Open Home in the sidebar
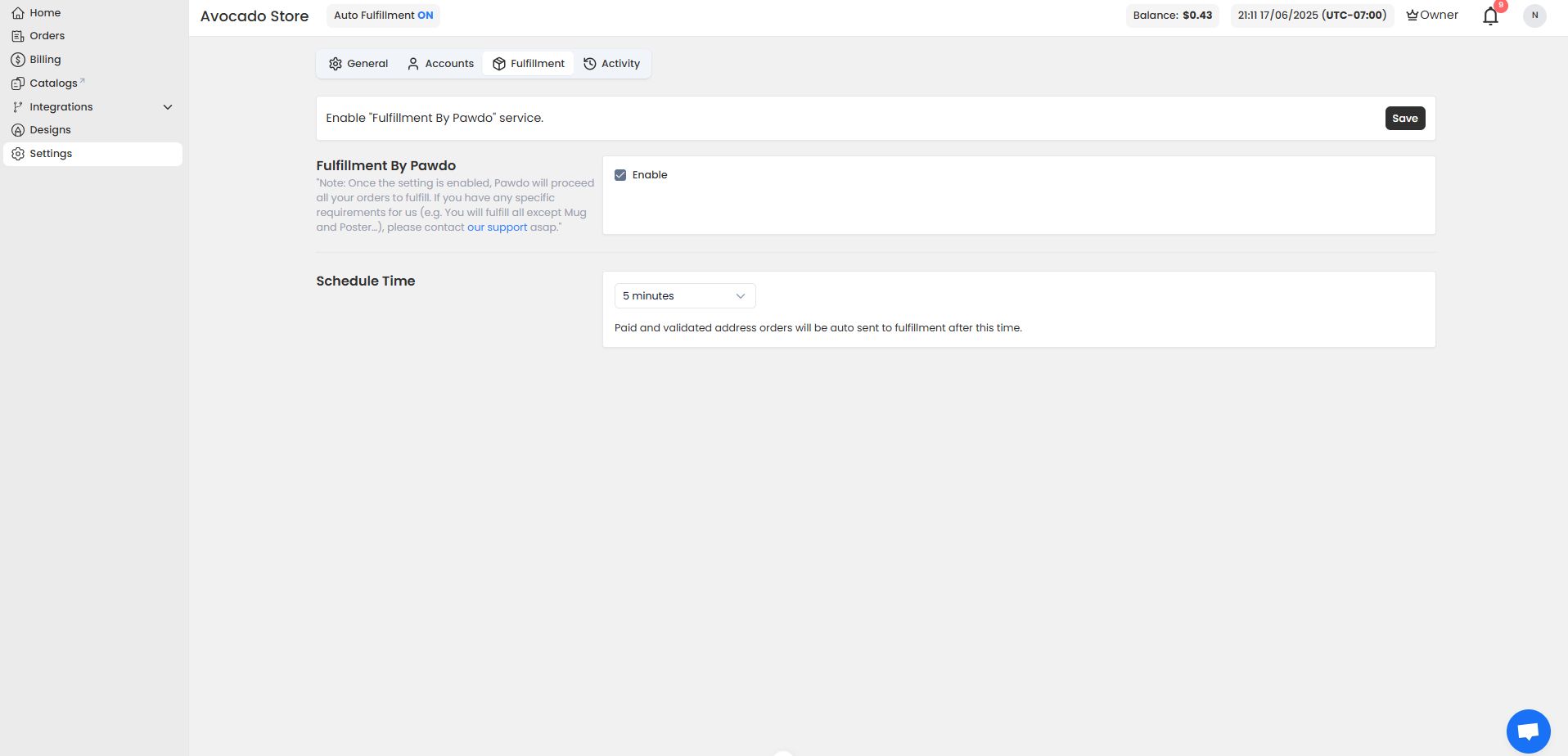Image resolution: width=1568 pixels, height=756 pixels. point(92,13)
